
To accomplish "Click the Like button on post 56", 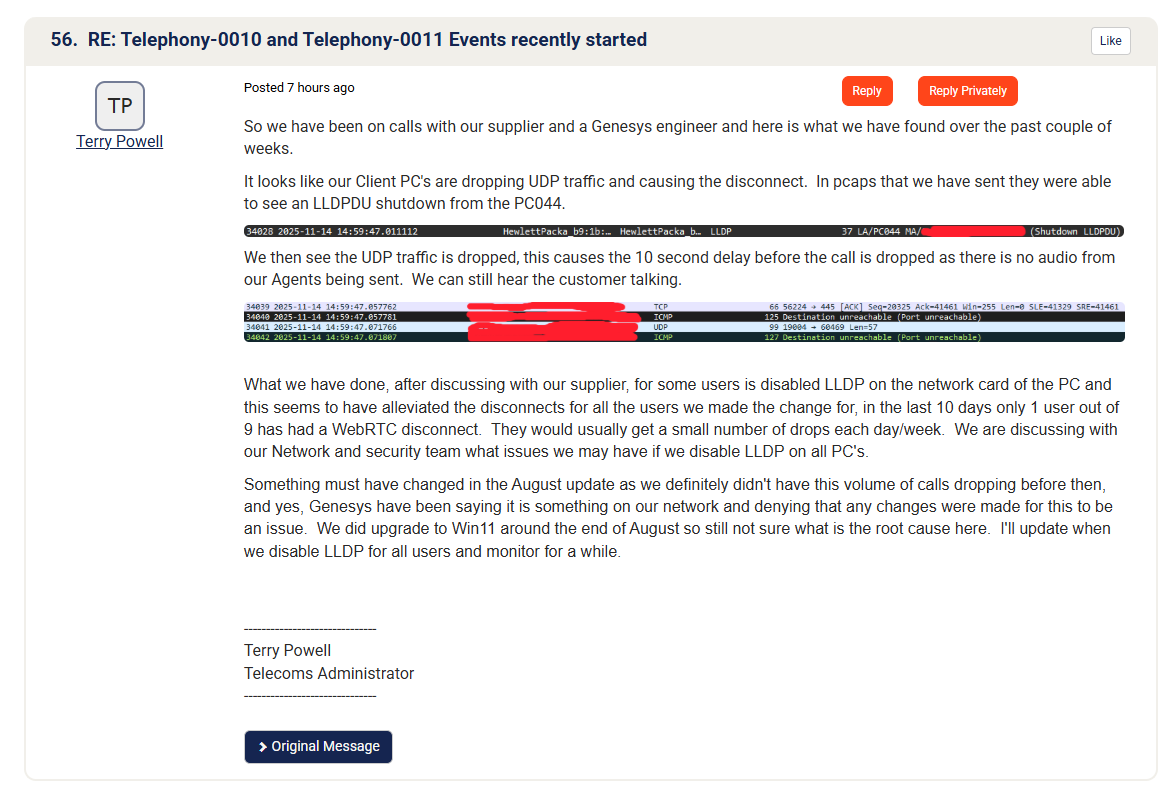I will click(1110, 41).
